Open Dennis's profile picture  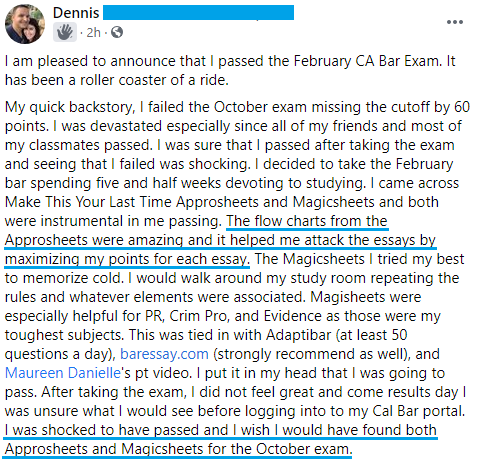[x=25, y=24]
